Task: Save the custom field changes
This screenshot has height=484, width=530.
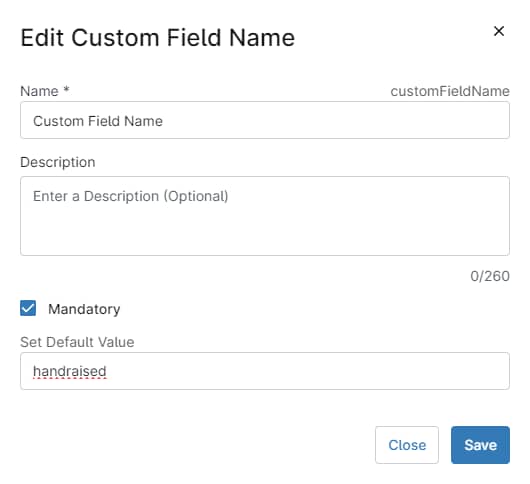Action: click(480, 445)
